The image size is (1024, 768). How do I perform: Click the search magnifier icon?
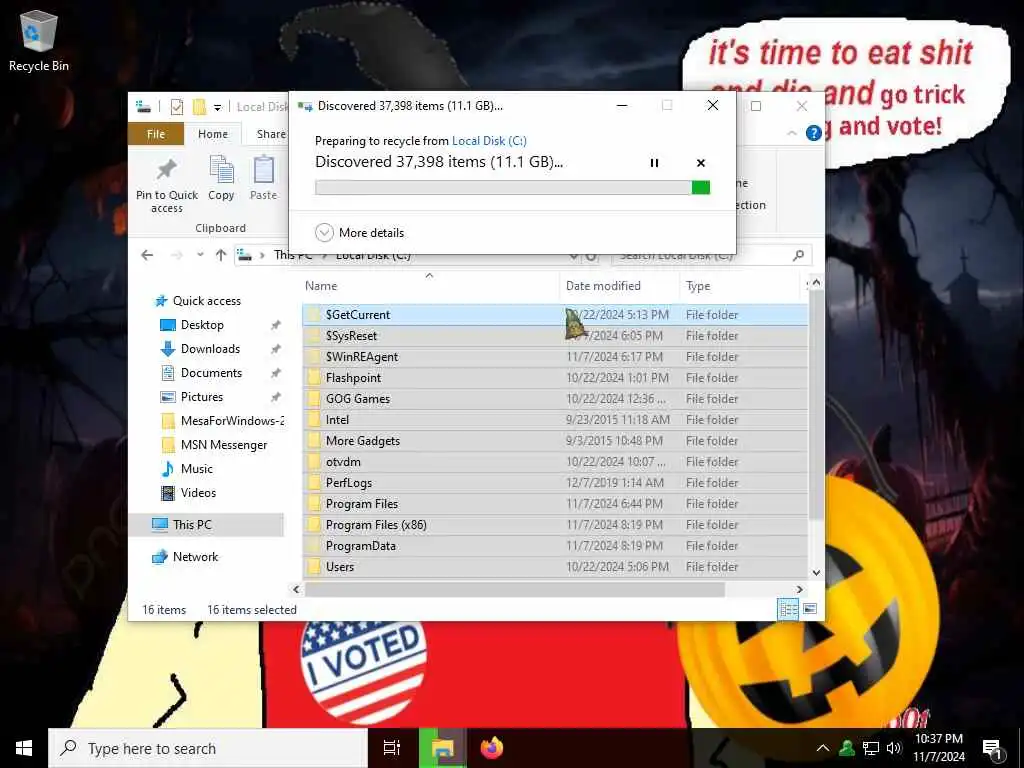pyautogui.click(x=798, y=255)
